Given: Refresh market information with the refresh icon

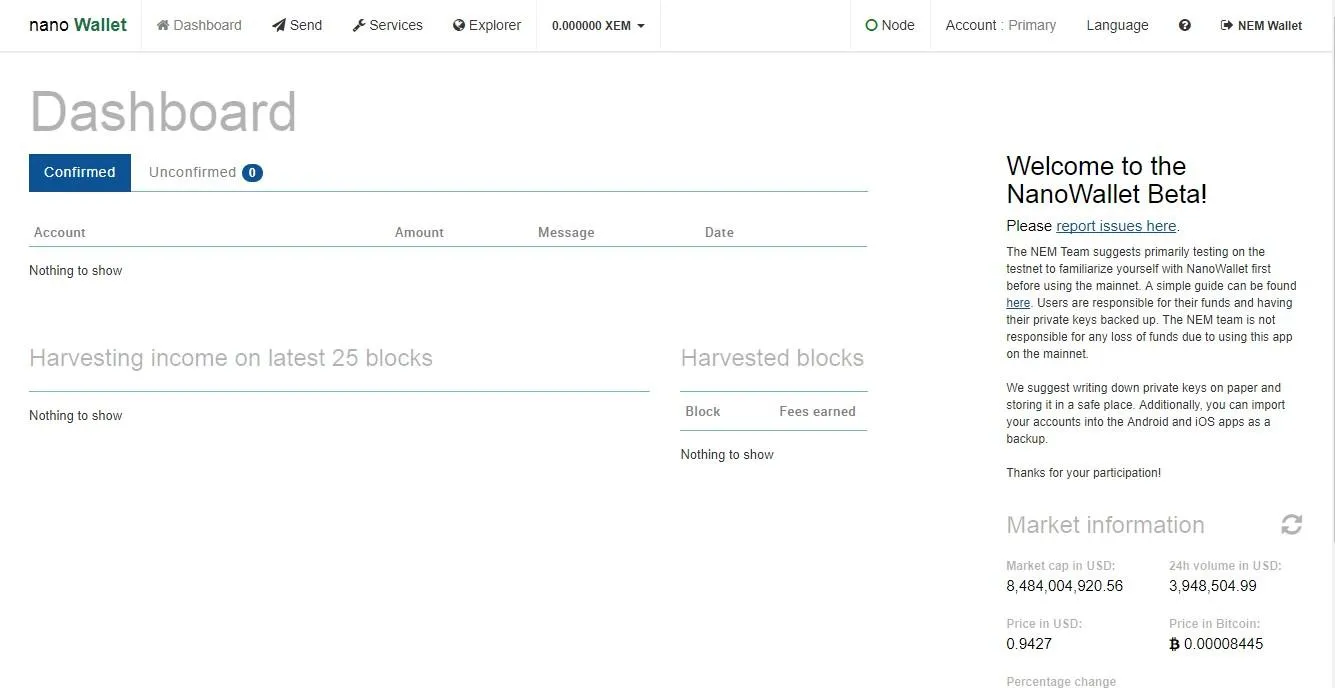Looking at the screenshot, I should coord(1291,525).
